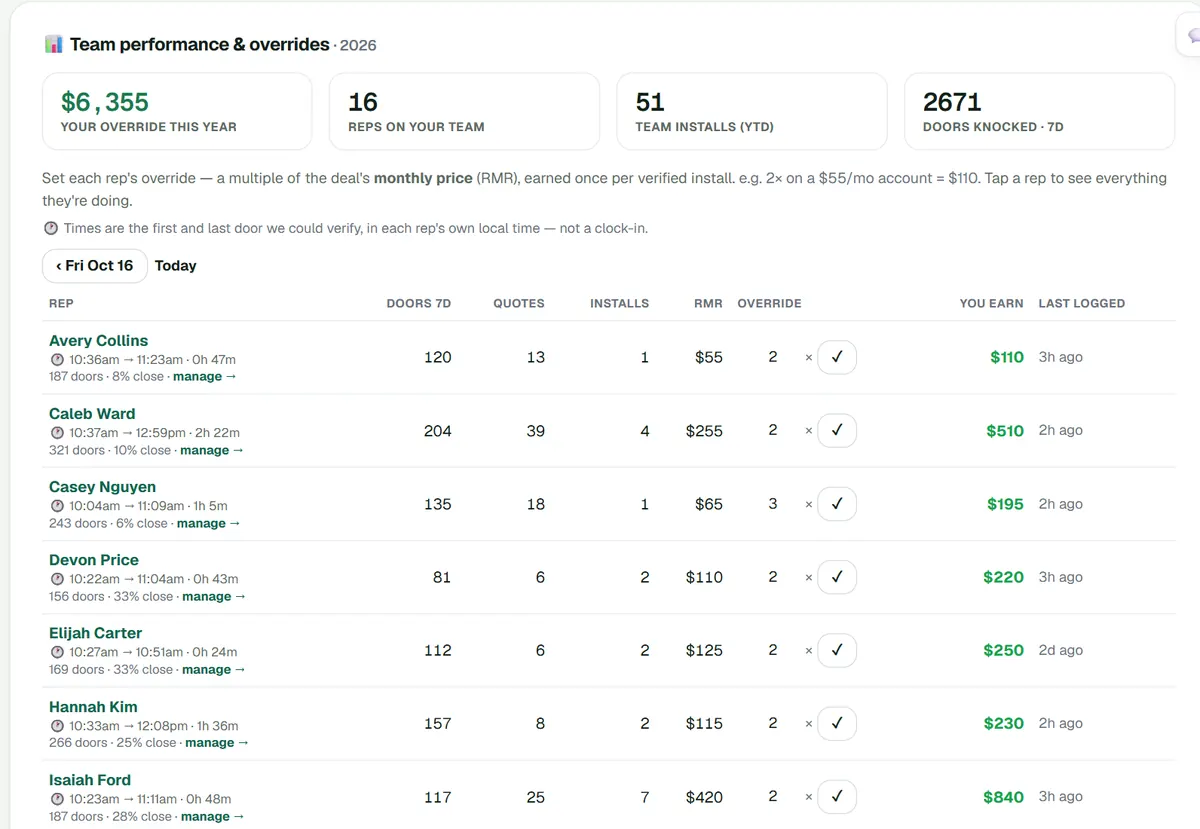The width and height of the screenshot is (1200, 829).
Task: Manage Hannah Kim's settings
Action: point(217,743)
